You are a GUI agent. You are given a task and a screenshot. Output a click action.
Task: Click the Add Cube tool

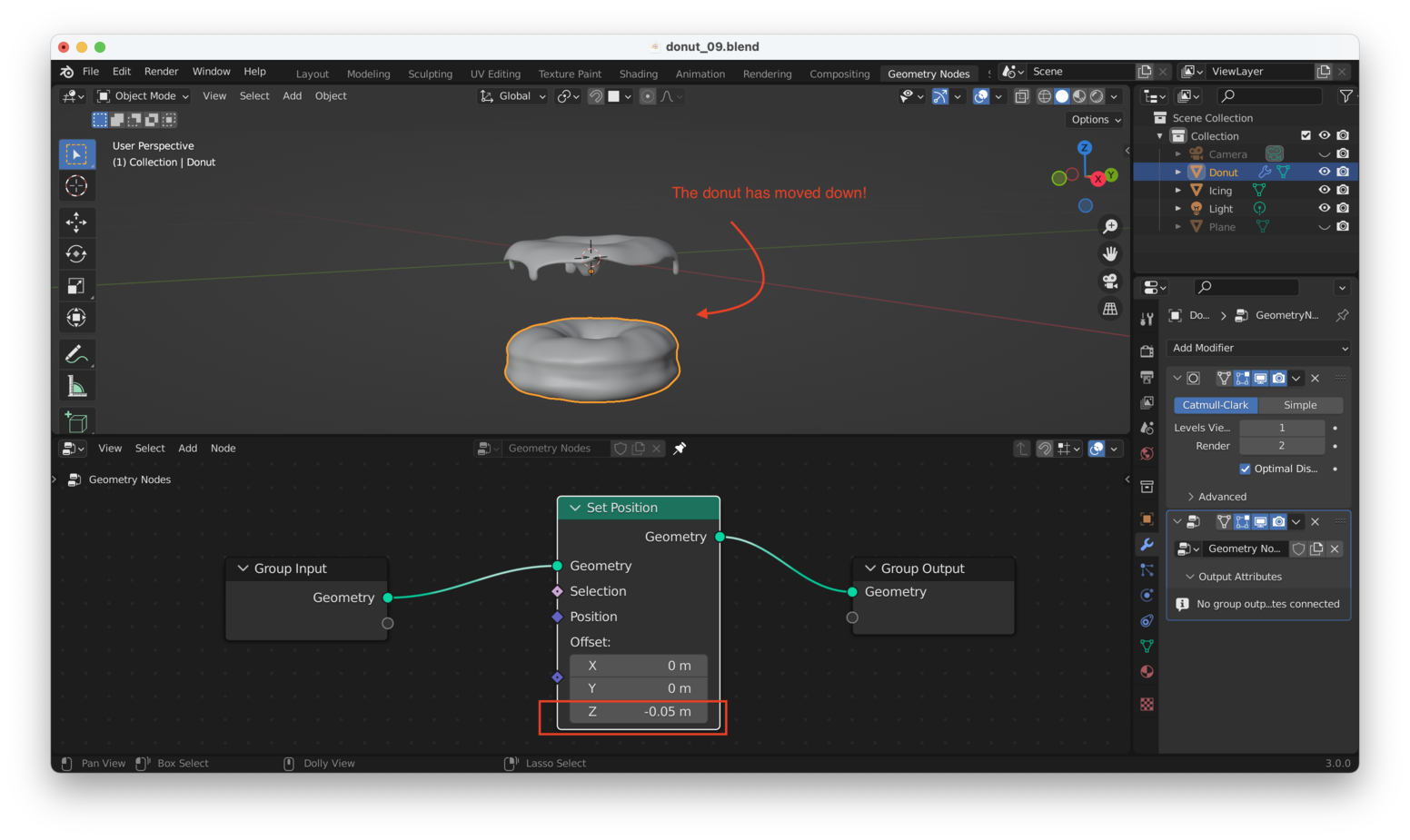(76, 421)
